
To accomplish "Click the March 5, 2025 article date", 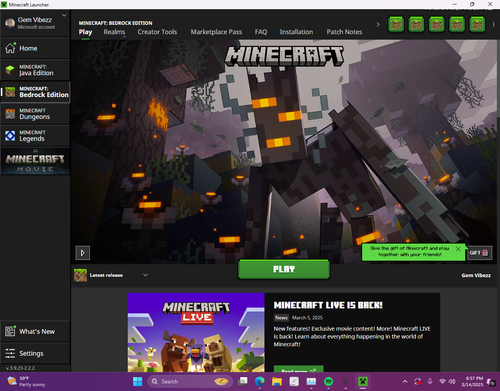I will 307,318.
